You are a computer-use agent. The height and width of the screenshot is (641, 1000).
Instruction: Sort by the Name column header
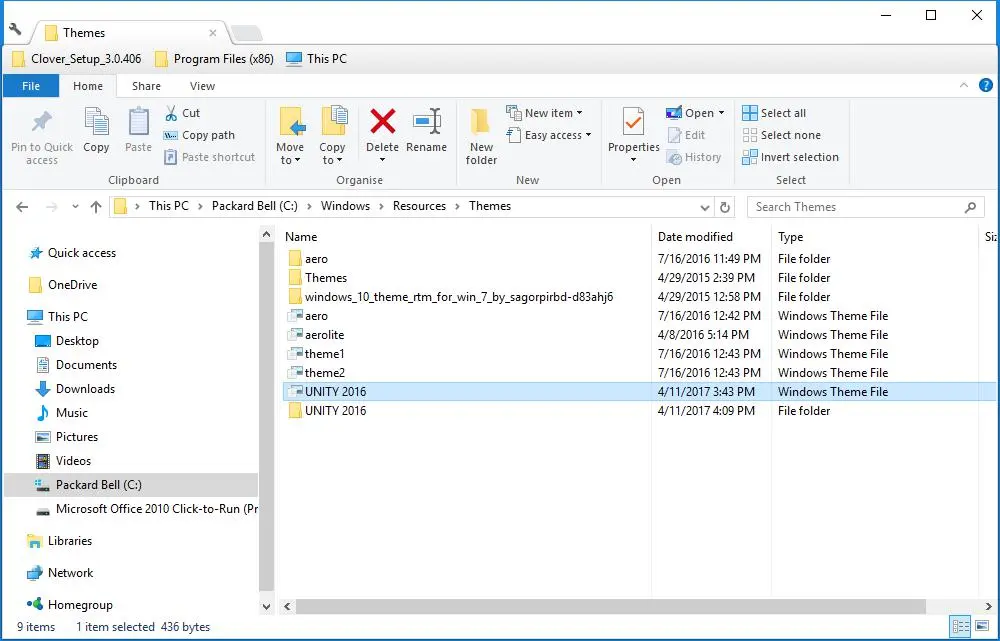(301, 237)
